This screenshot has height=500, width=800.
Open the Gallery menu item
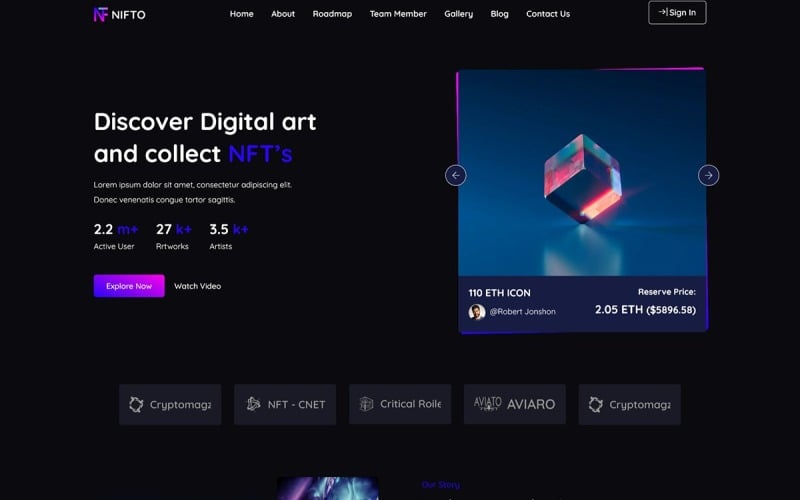(x=459, y=14)
